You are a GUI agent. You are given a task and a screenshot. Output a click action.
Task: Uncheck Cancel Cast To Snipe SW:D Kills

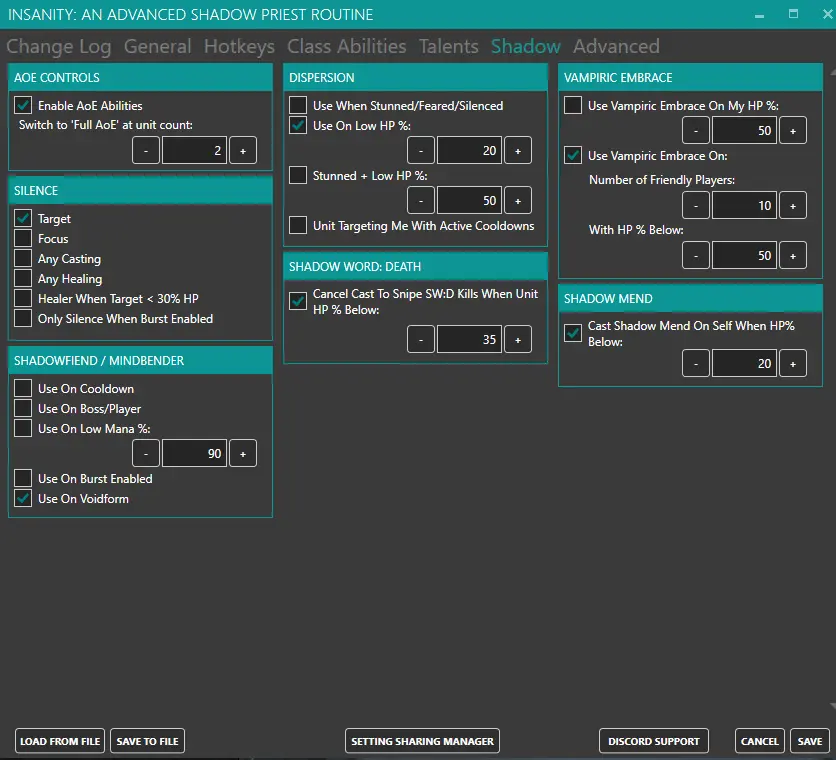tap(298, 301)
